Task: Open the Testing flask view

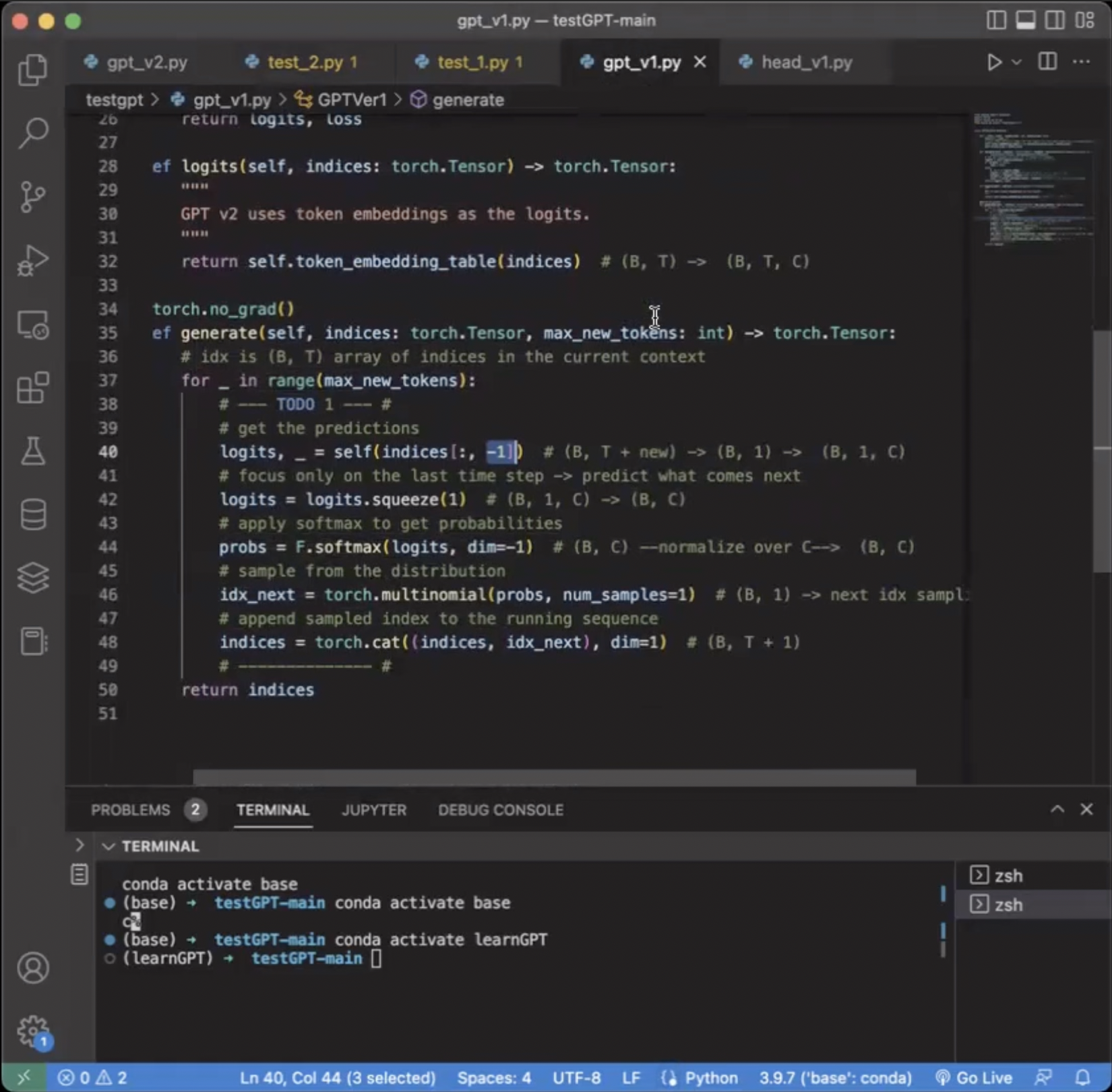Action: 32,451
